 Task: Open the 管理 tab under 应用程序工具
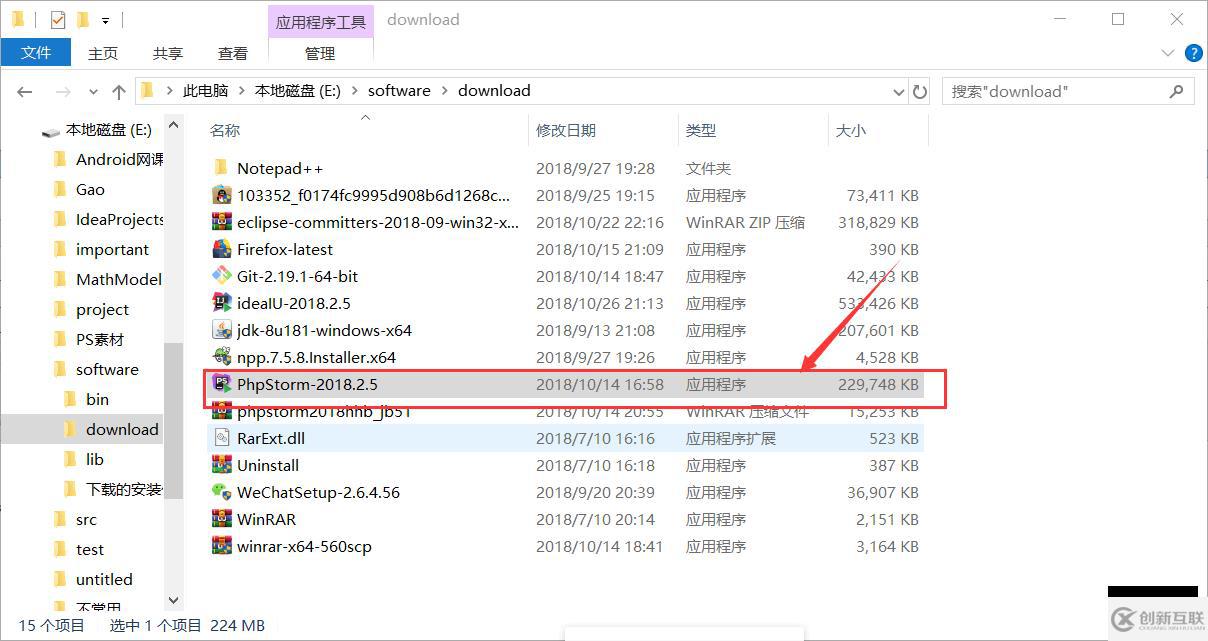click(x=320, y=53)
